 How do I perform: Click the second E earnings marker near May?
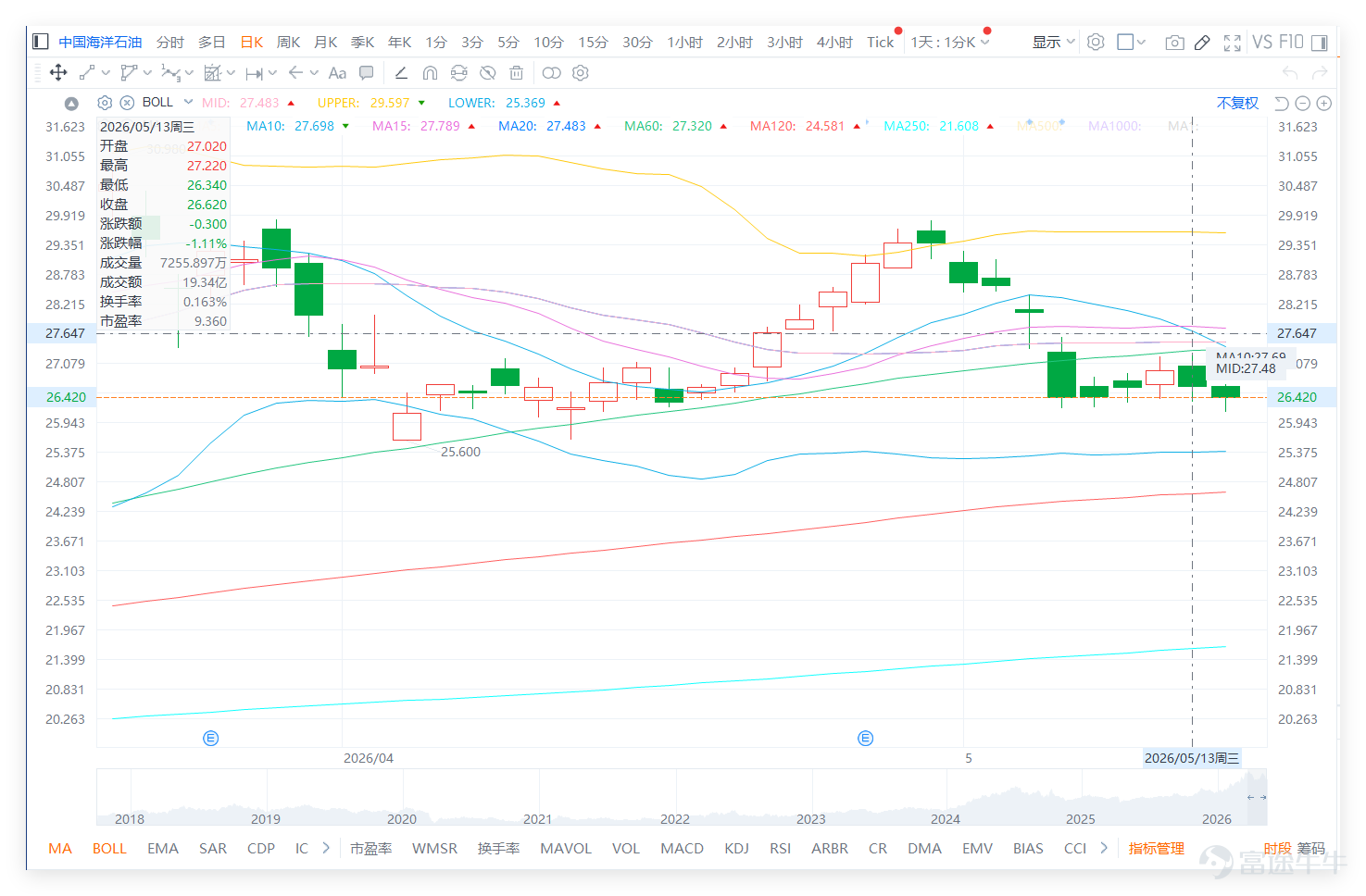(x=865, y=738)
